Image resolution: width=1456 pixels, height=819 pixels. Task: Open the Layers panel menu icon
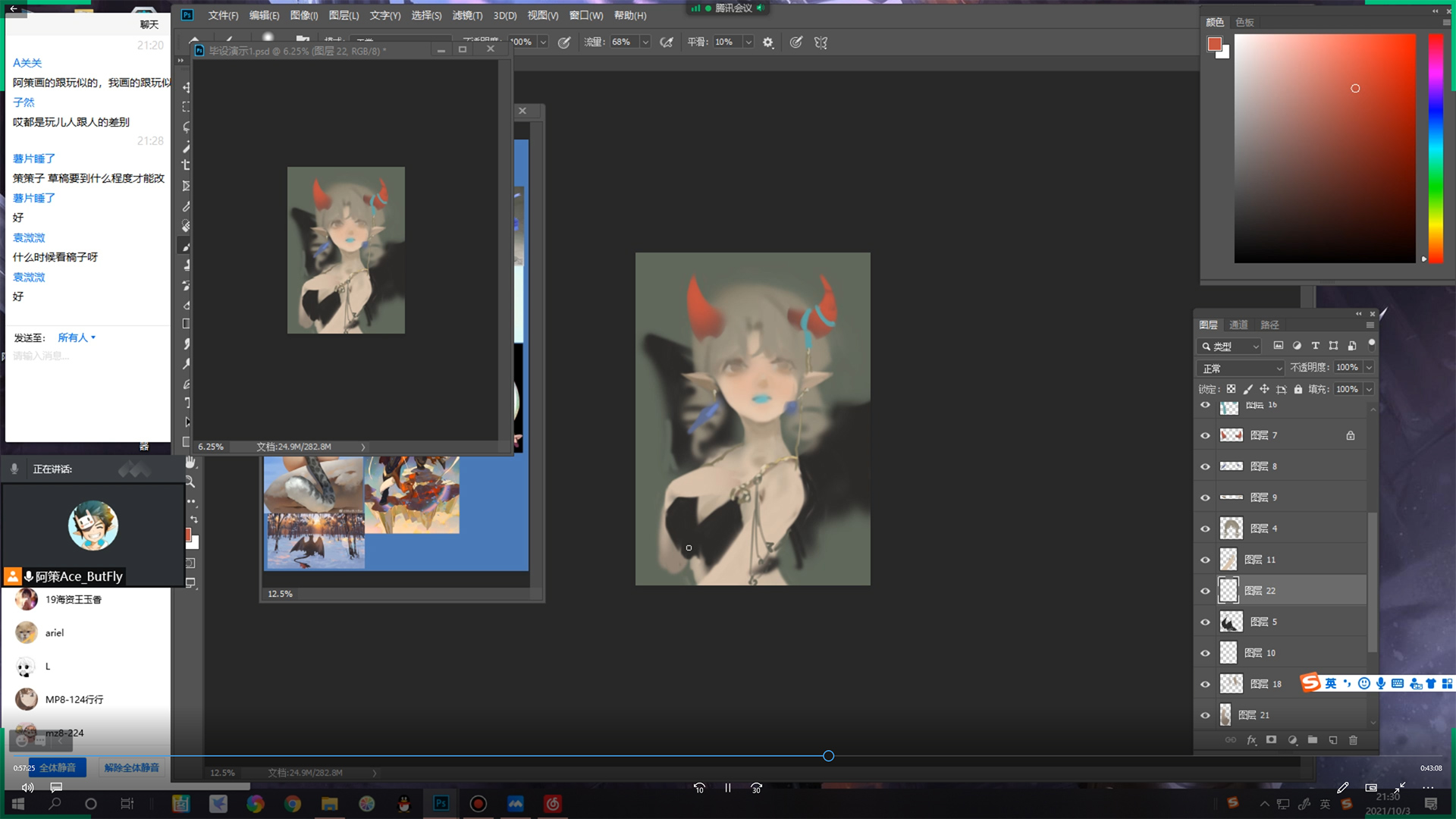coord(1370,325)
